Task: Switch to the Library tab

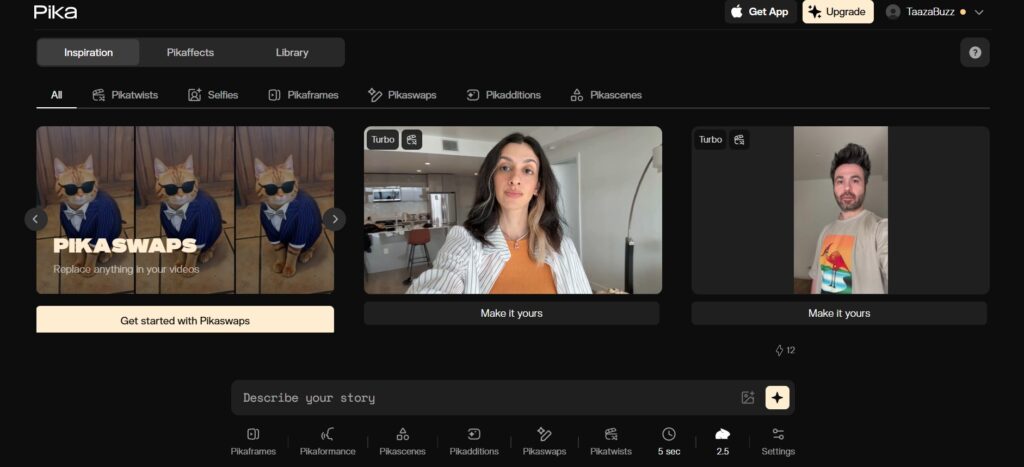Action: pyautogui.click(x=292, y=52)
